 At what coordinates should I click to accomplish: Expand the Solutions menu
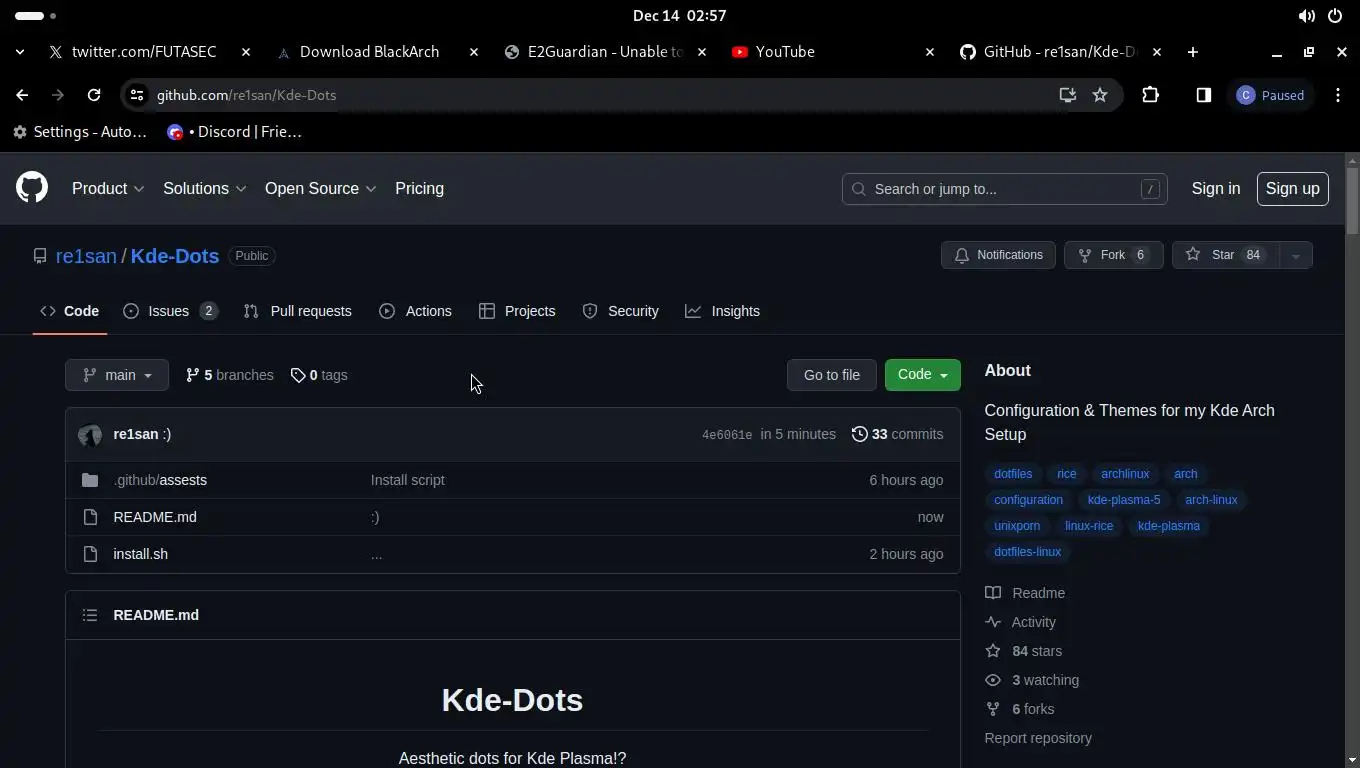coord(204,188)
